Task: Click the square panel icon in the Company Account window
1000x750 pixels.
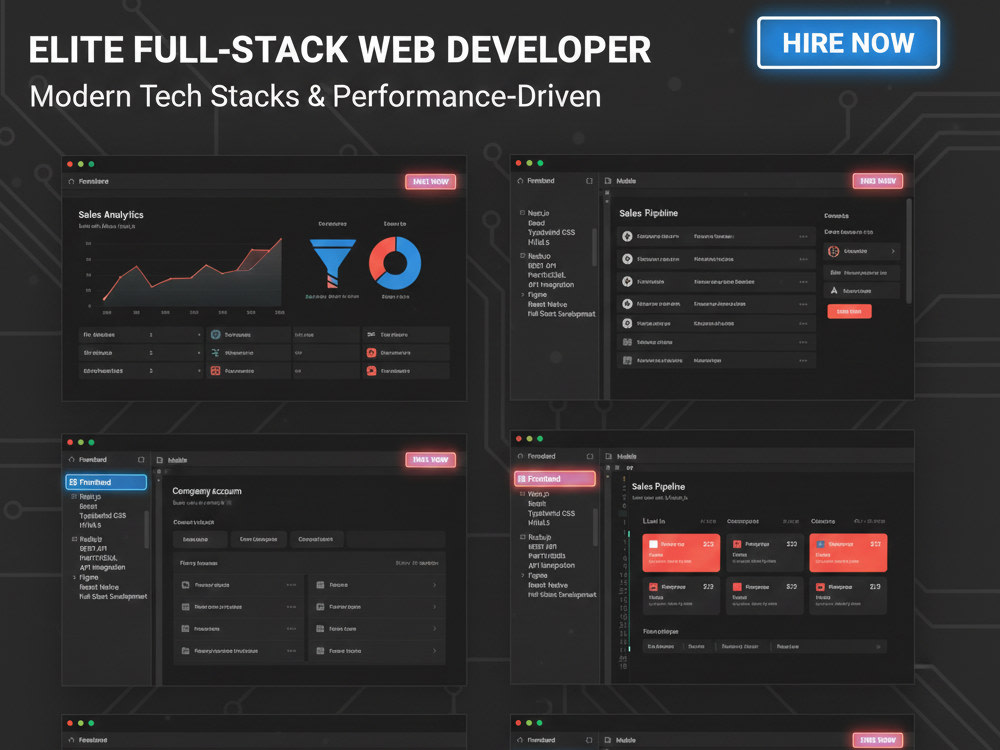Action: click(x=141, y=460)
